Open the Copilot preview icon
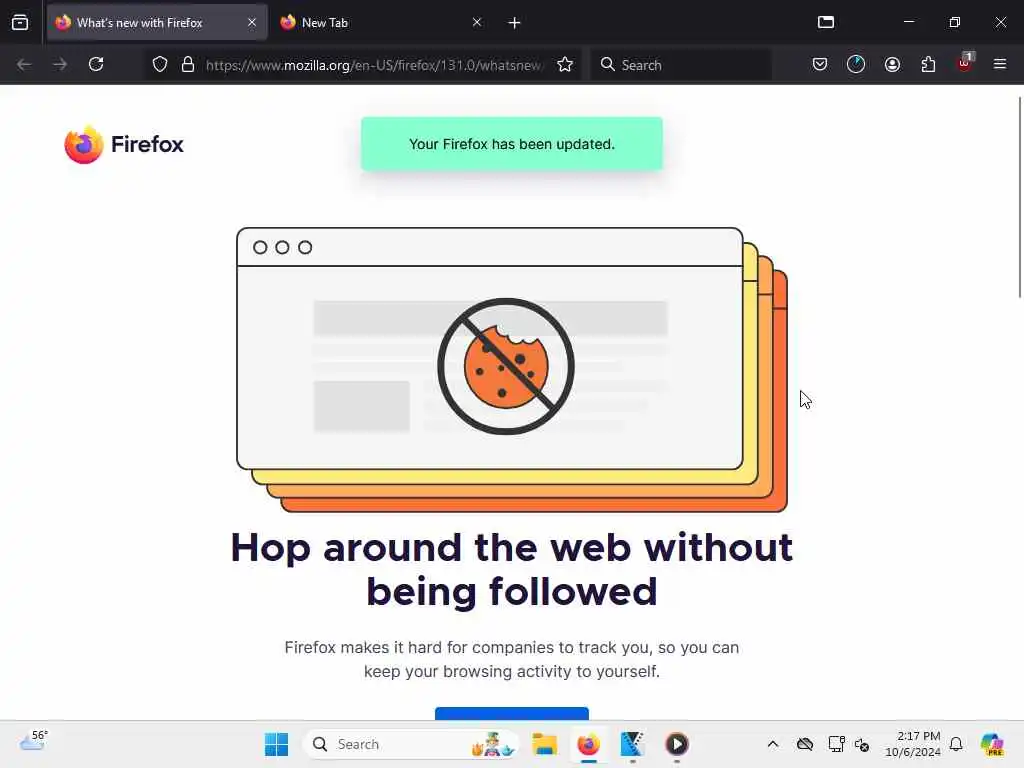Screen dimensions: 1024x768 coord(992,744)
